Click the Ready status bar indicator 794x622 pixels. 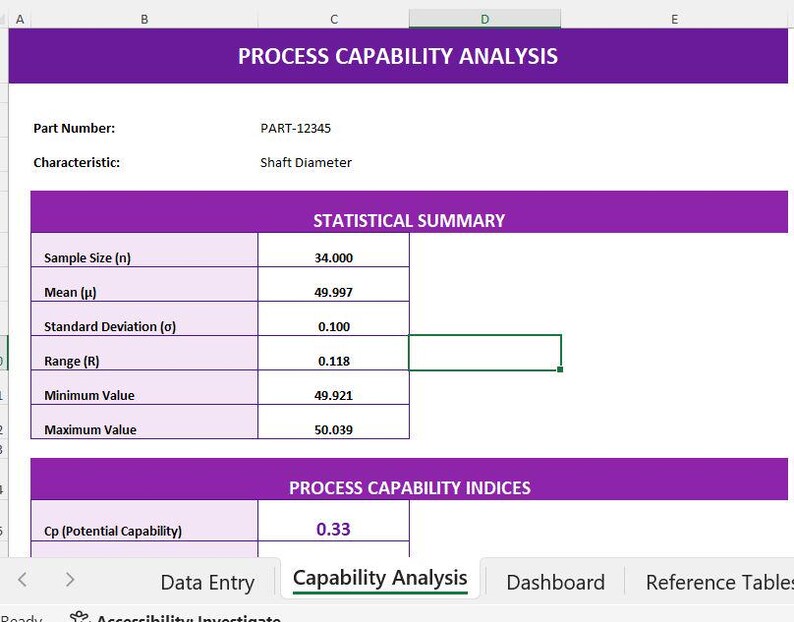[x=21, y=618]
